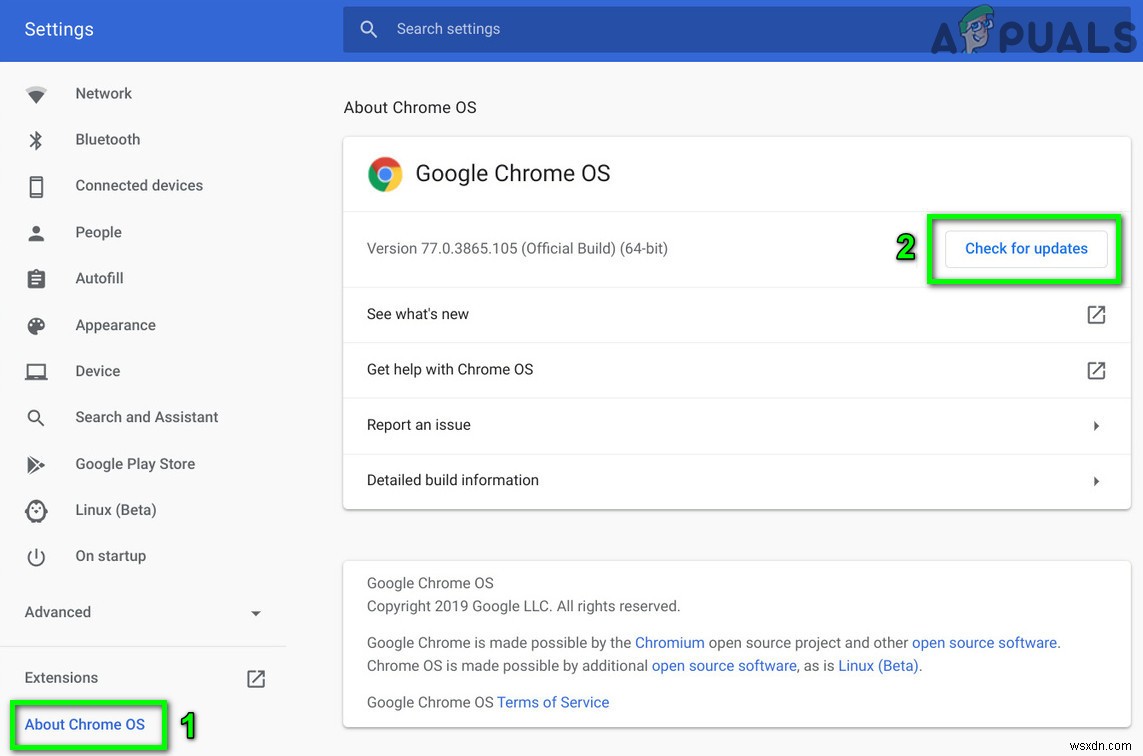Click the external link icon next to See what's new
This screenshot has height=756, width=1143.
click(1096, 314)
